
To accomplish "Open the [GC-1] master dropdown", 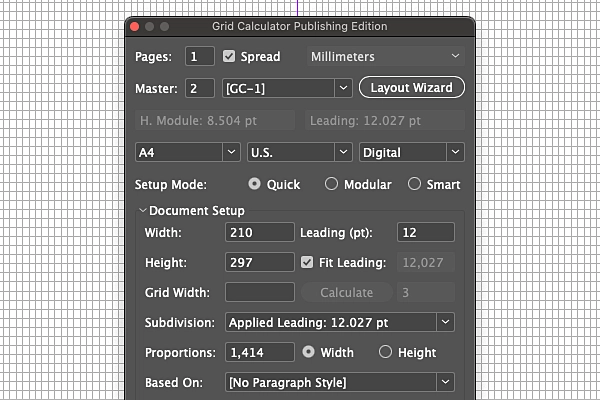I will [x=287, y=88].
